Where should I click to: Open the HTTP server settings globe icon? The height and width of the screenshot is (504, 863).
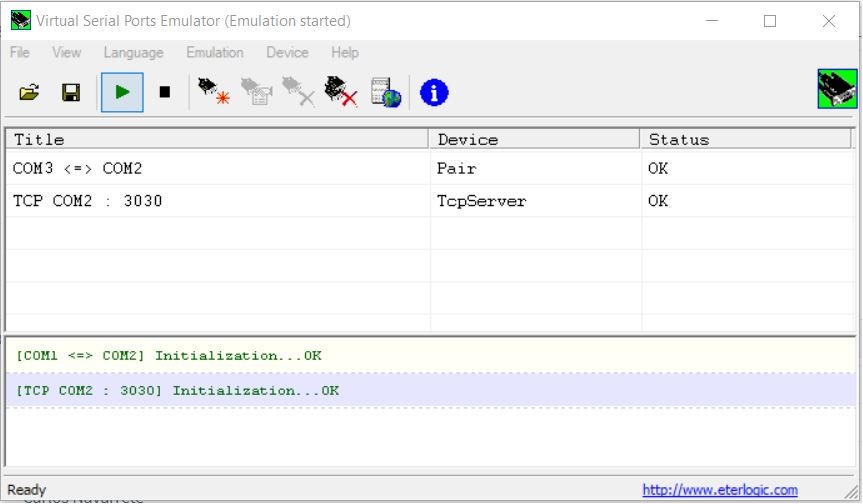pyautogui.click(x=386, y=92)
